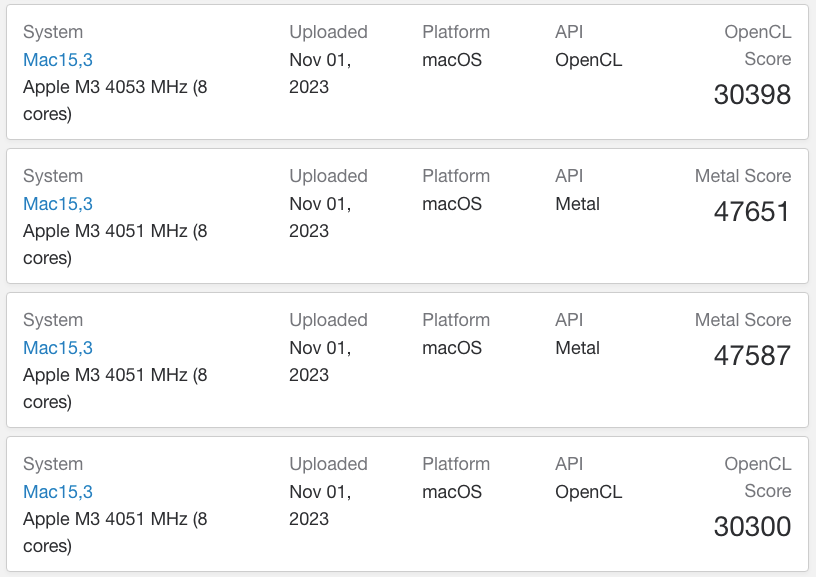Open Mac15,3 link with 30398 OpenCL score
Image resolution: width=816 pixels, height=577 pixels.
pyautogui.click(x=58, y=60)
